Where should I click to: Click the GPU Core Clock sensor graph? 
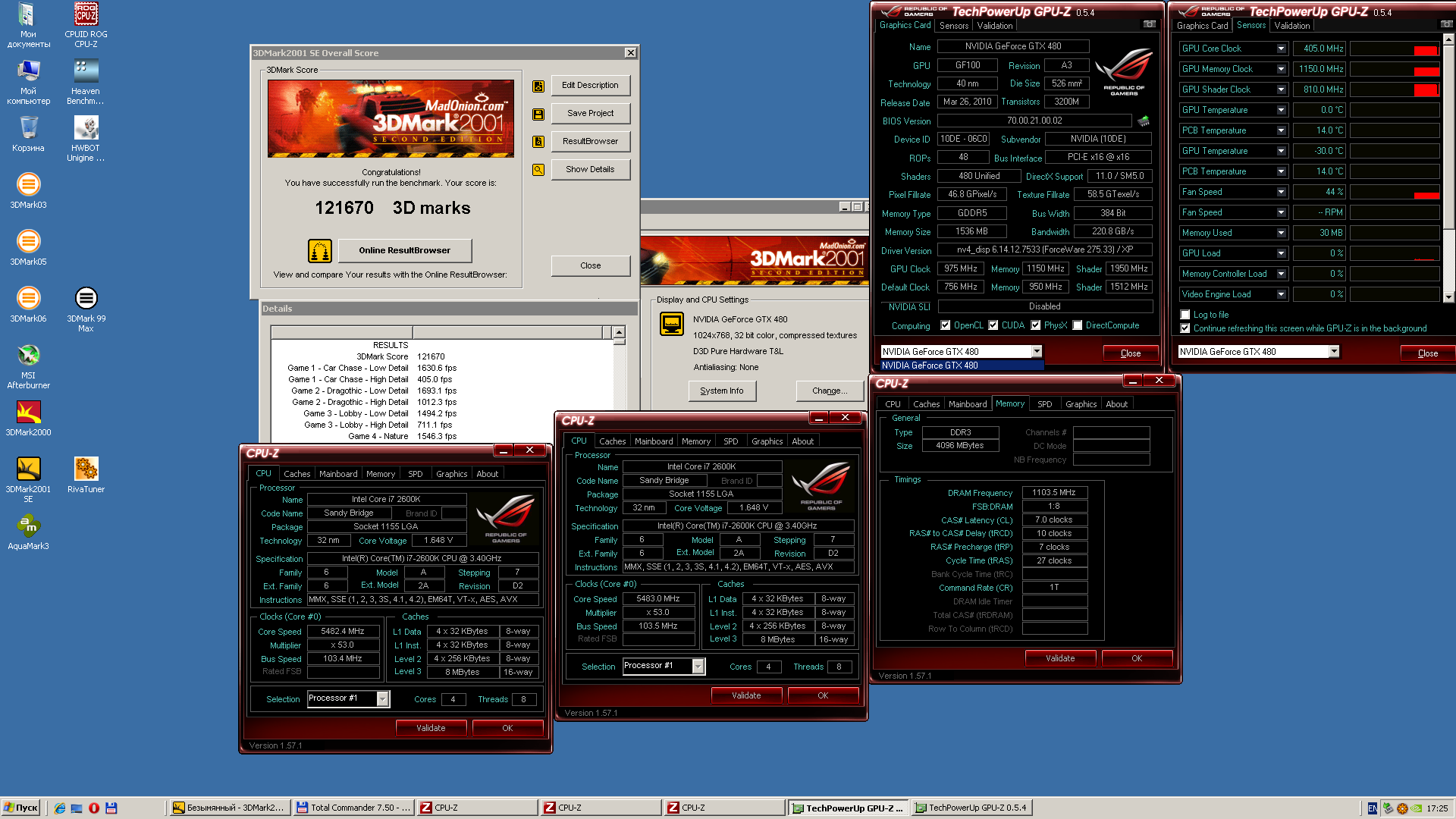click(1395, 49)
